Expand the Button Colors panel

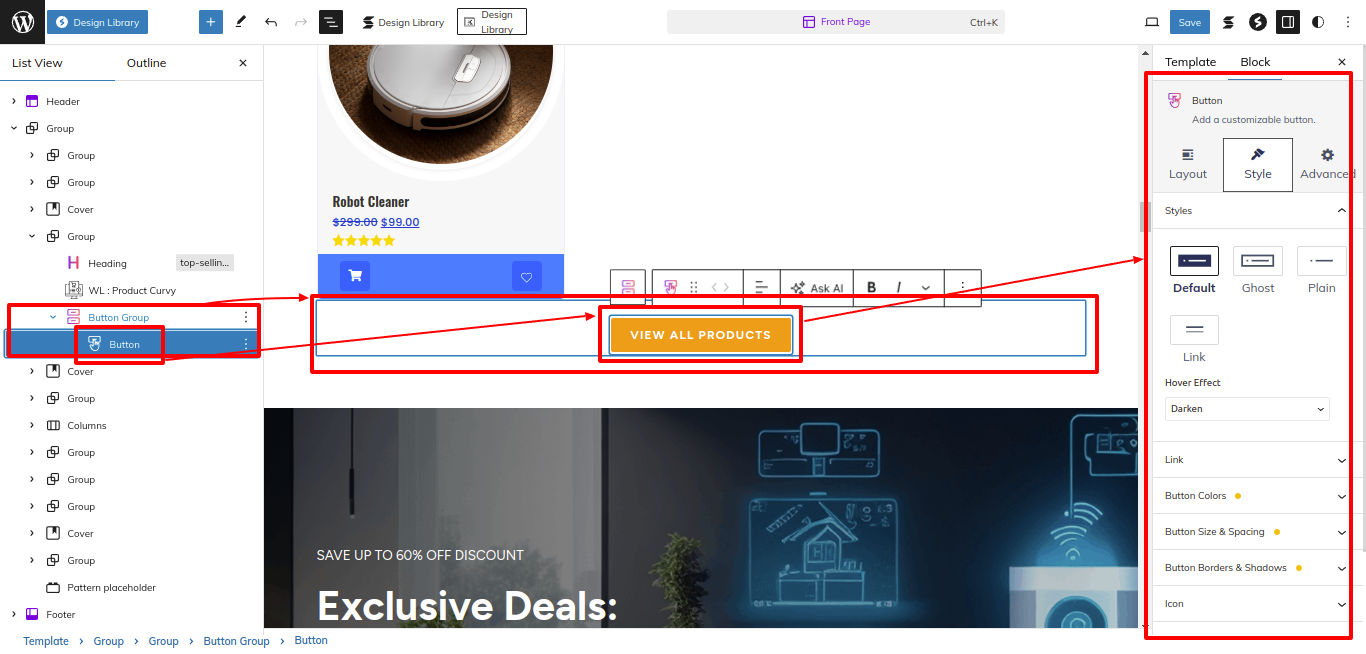pos(1255,496)
